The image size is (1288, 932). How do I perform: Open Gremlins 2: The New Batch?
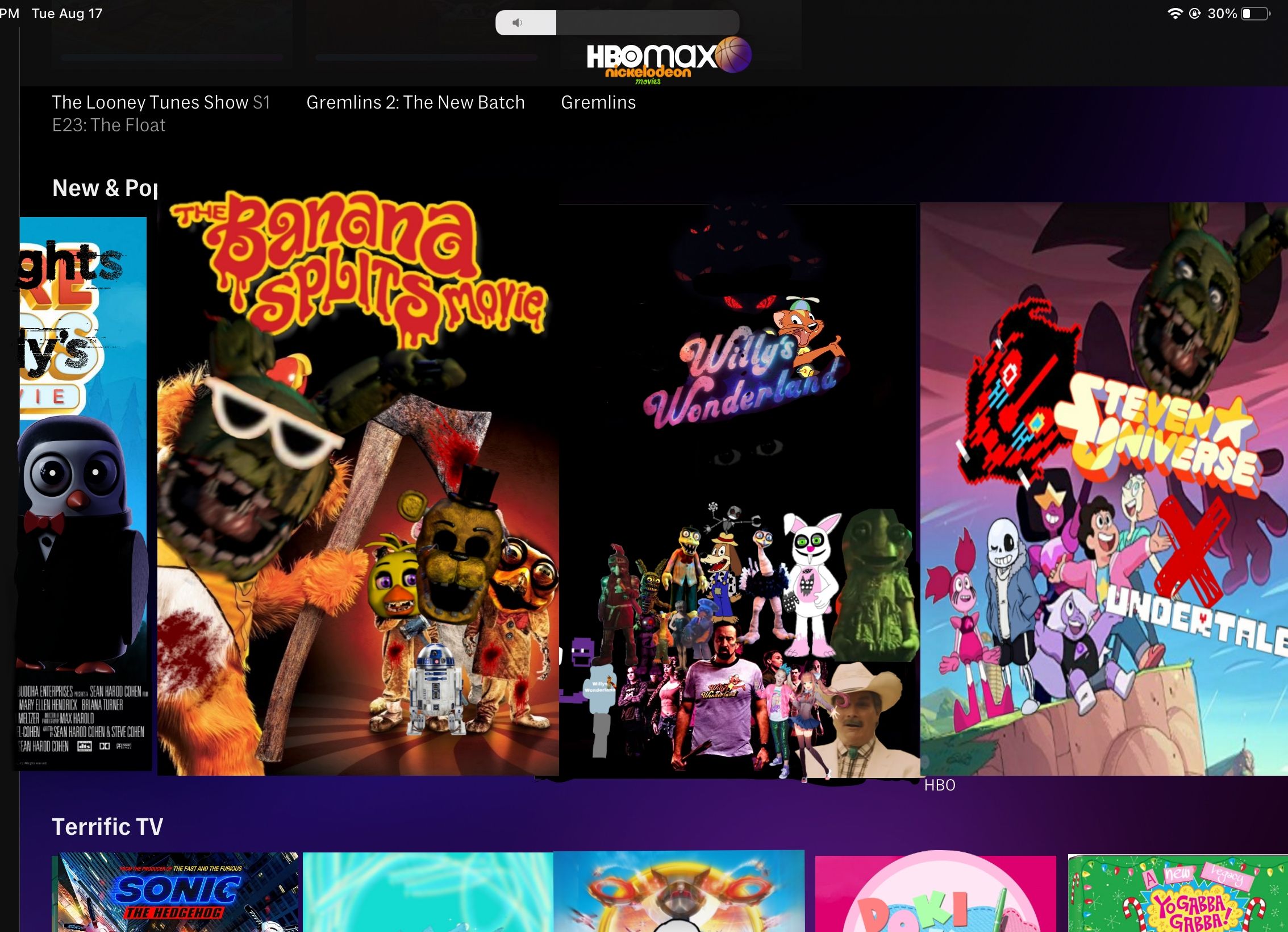[x=415, y=102]
